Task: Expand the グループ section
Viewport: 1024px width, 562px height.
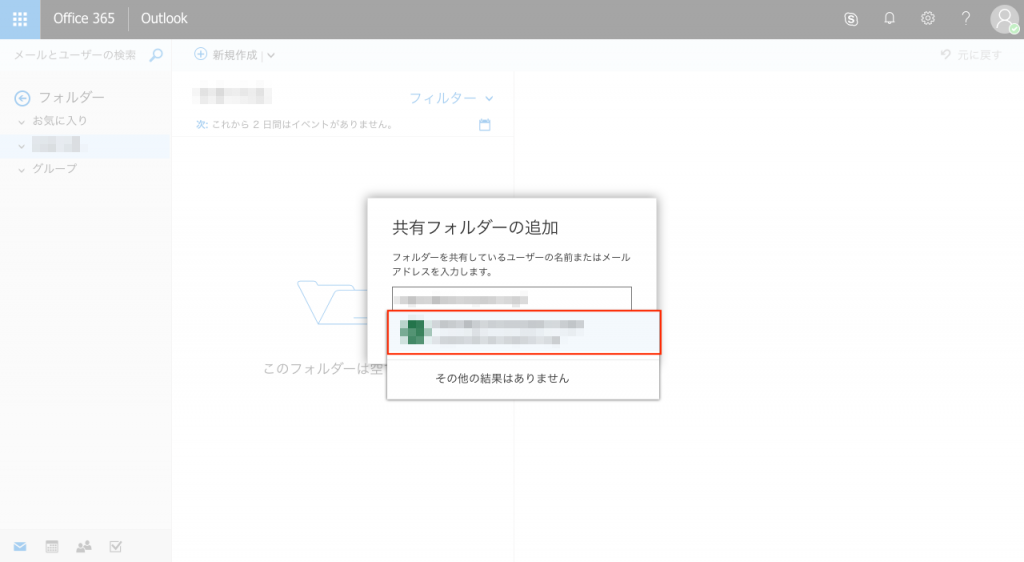Action: click(x=22, y=169)
